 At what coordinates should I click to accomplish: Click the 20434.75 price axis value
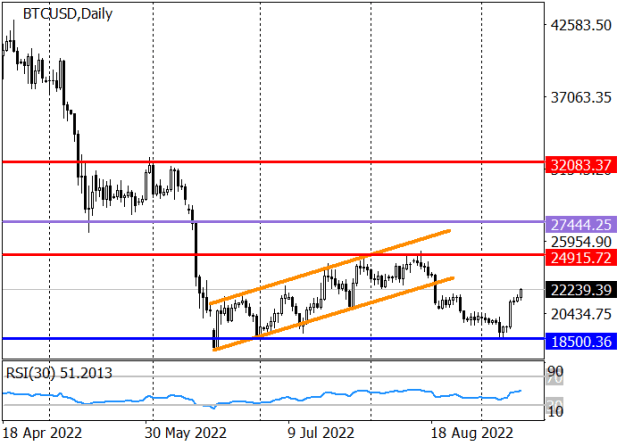581,314
